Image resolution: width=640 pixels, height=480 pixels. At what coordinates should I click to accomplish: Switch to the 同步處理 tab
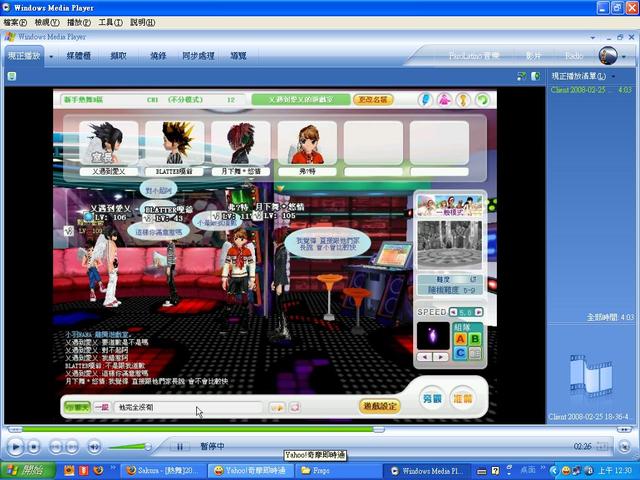click(198, 56)
